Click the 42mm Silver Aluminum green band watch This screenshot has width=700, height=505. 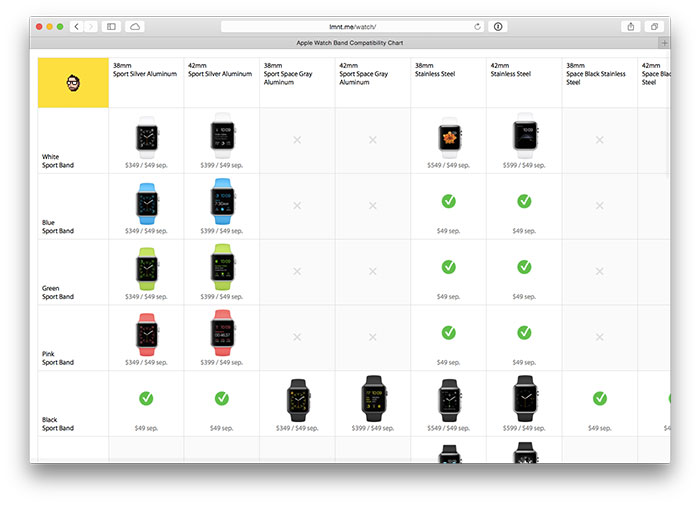coord(222,267)
